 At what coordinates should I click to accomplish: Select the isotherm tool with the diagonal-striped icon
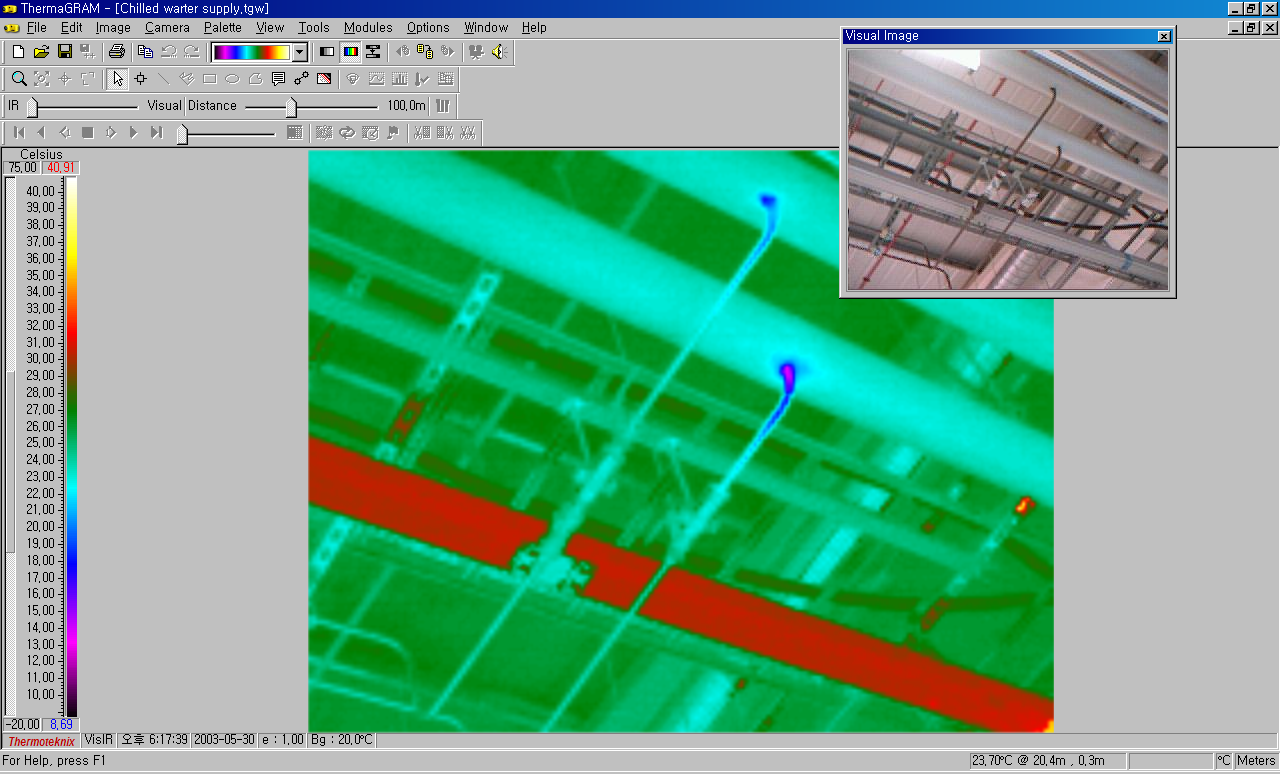[324, 79]
